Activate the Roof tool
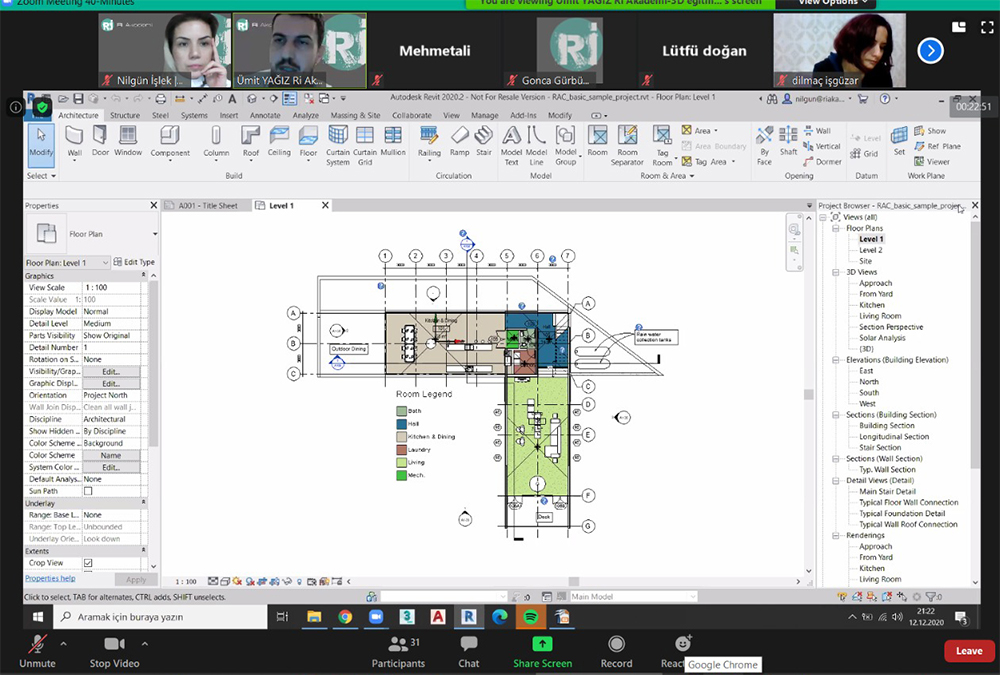The width and height of the screenshot is (1000, 675). click(x=250, y=141)
